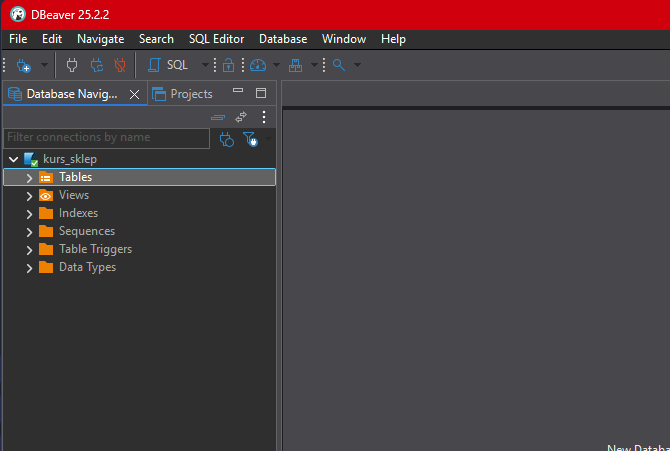670x451 pixels.
Task: Click the search magnifier icon
Action: click(x=339, y=65)
